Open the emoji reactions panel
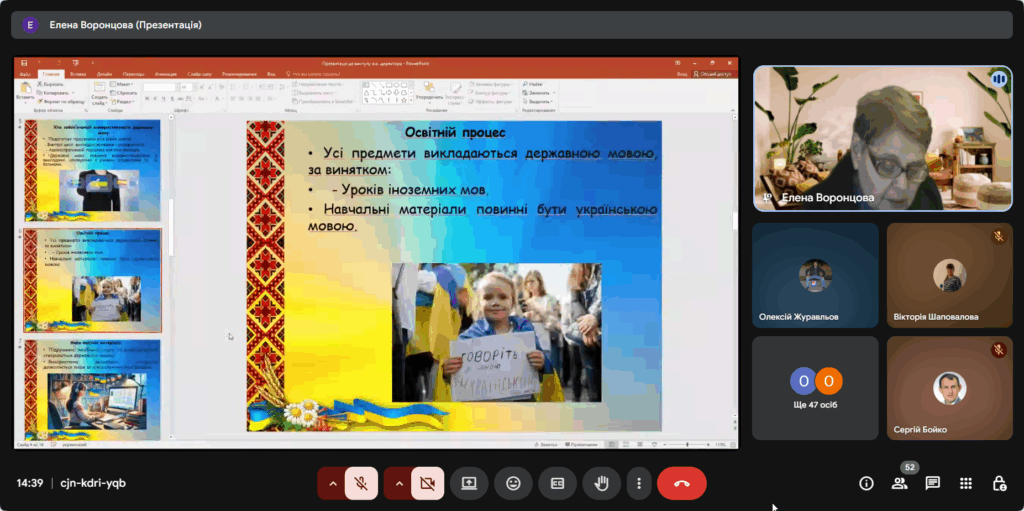Image resolution: width=1024 pixels, height=511 pixels. [x=513, y=483]
